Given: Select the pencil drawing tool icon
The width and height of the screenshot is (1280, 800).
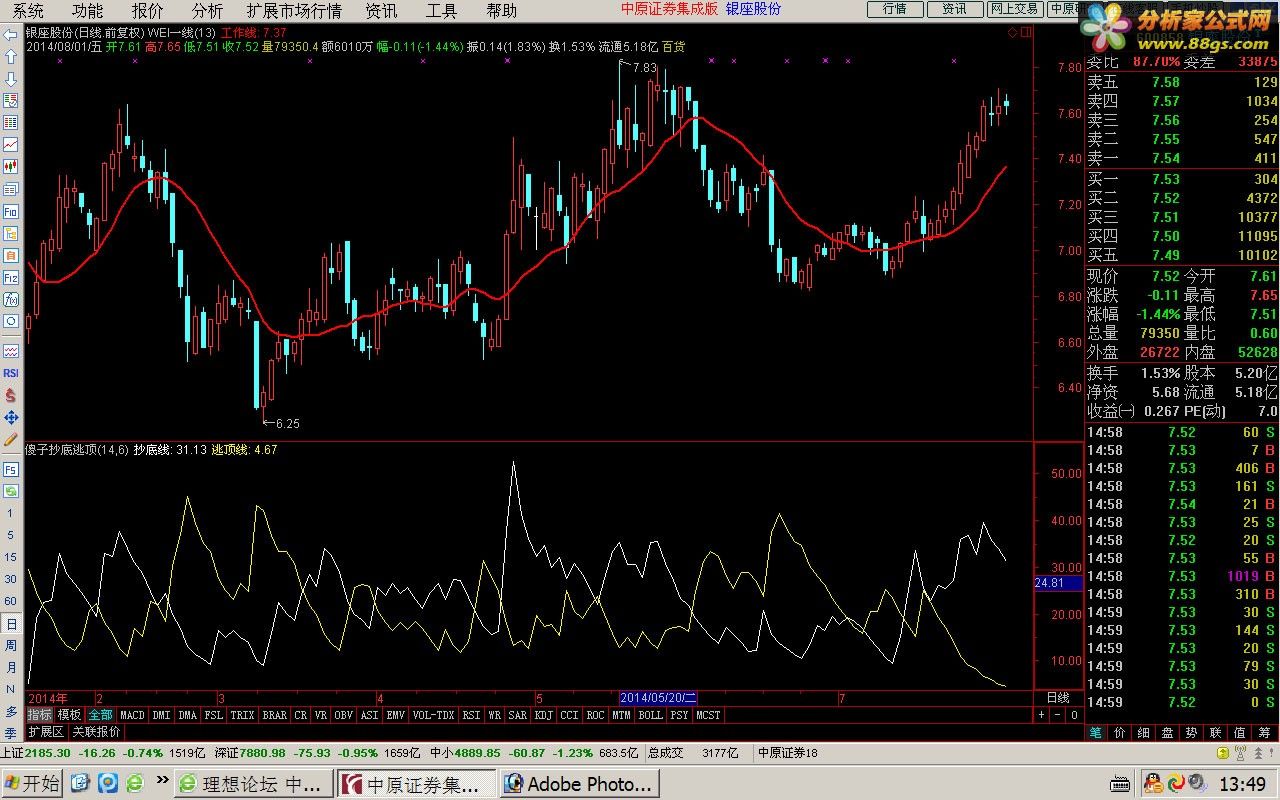Looking at the screenshot, I should 11,439.
